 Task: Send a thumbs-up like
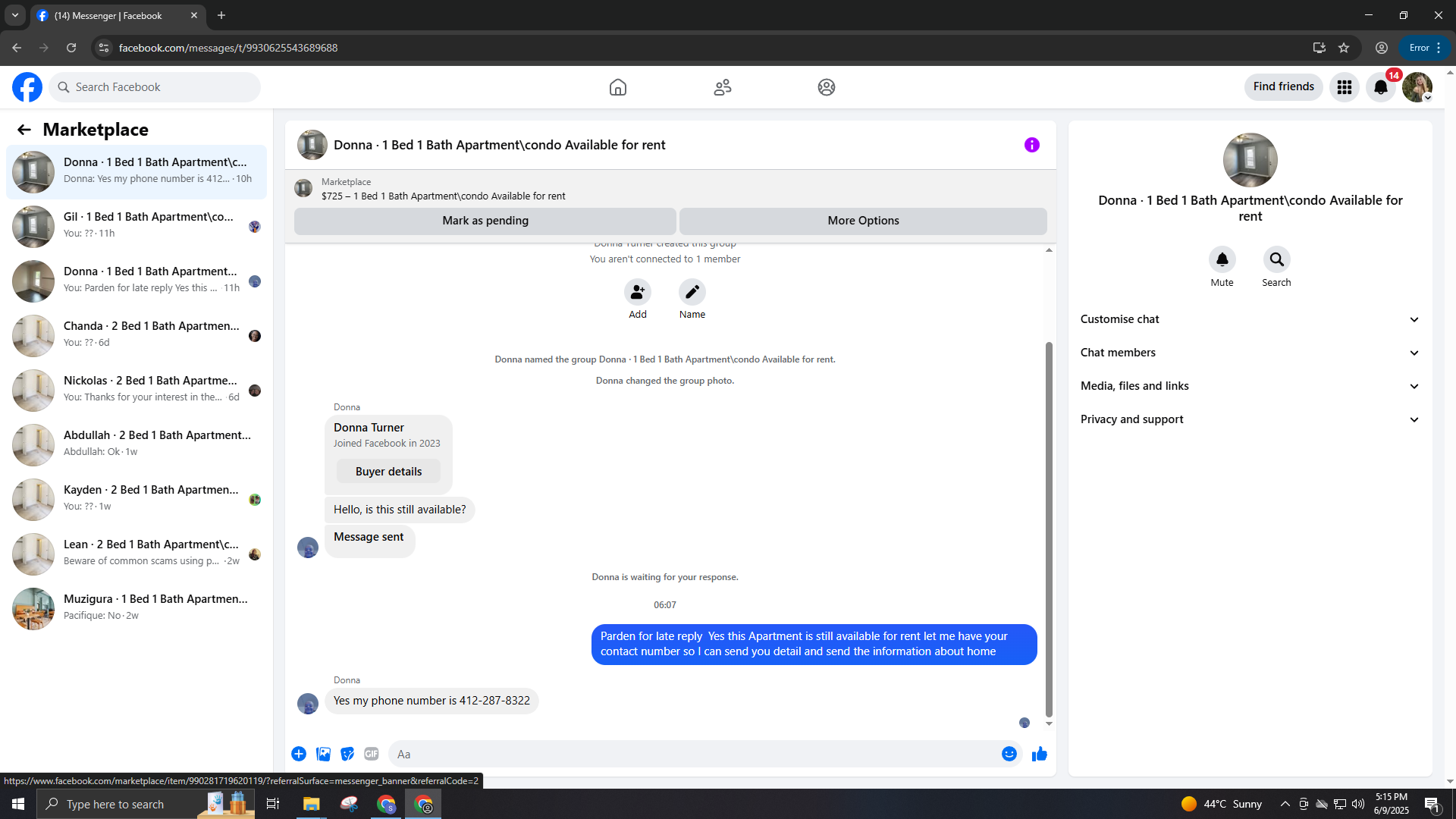coord(1040,754)
